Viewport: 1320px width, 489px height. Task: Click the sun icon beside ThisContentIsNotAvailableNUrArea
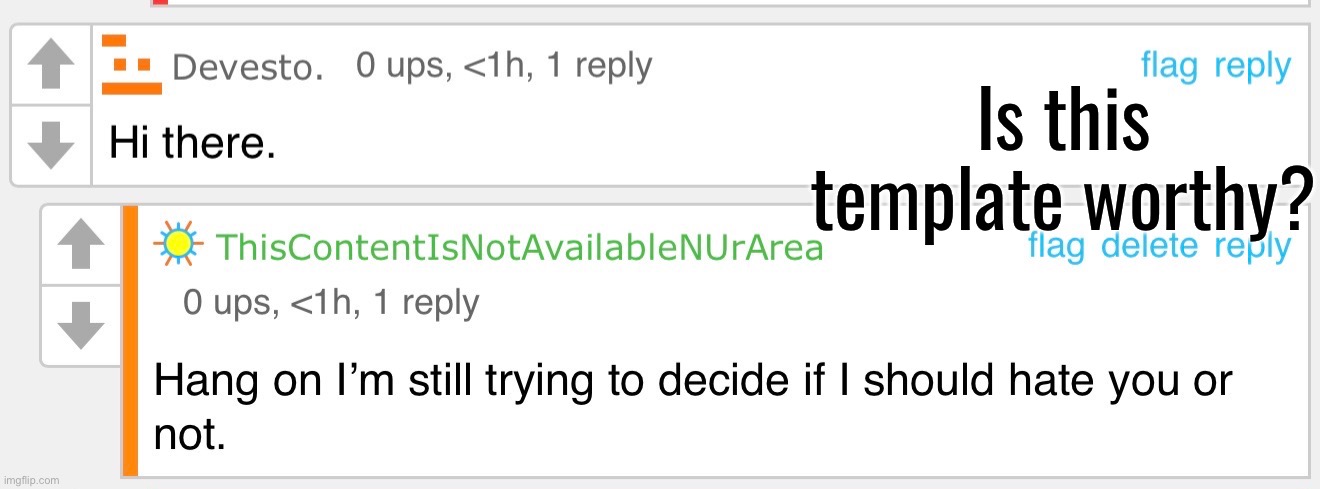178,245
